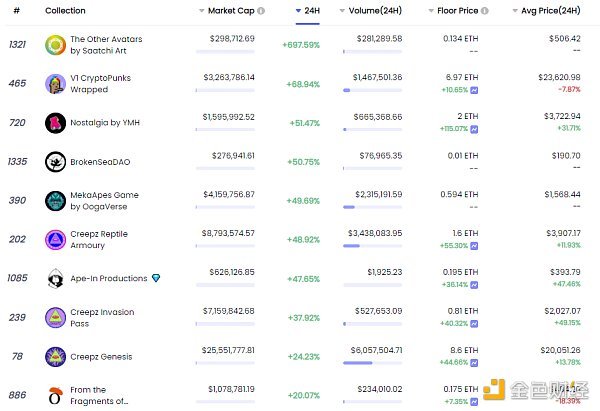Click the MekaApes Game collection icon
Viewport: 600px width, 411px height.
click(x=54, y=200)
